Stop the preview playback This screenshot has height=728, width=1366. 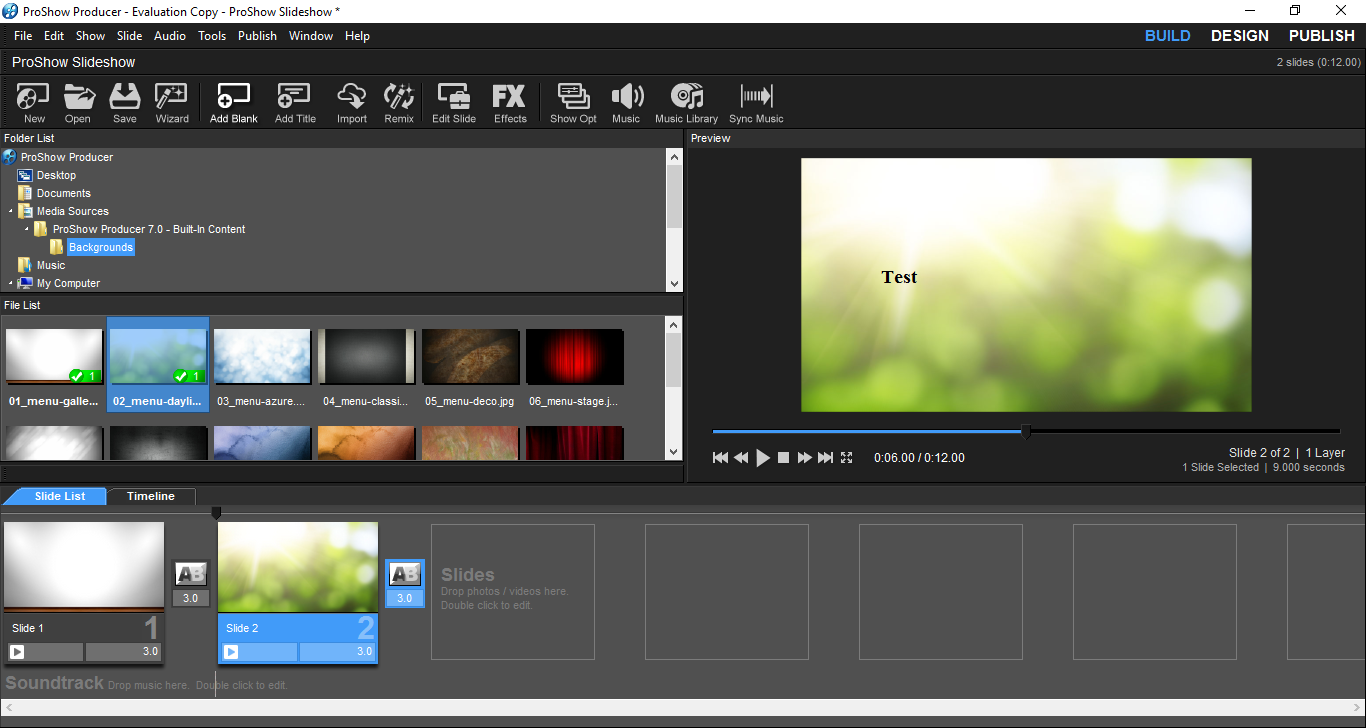coord(784,458)
